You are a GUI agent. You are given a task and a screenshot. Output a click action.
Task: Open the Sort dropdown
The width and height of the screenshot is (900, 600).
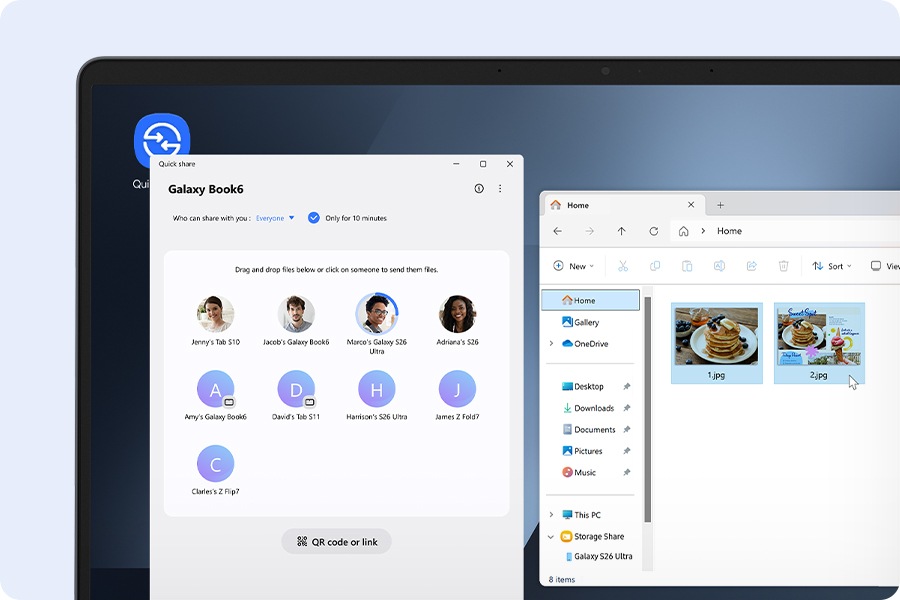832,266
